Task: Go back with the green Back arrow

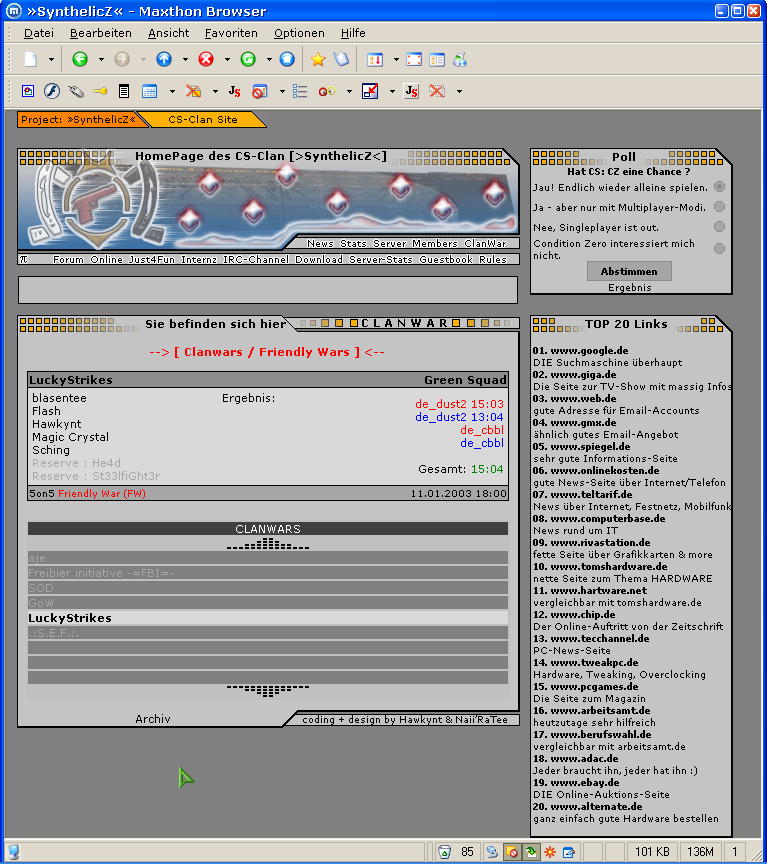Action: (80, 59)
